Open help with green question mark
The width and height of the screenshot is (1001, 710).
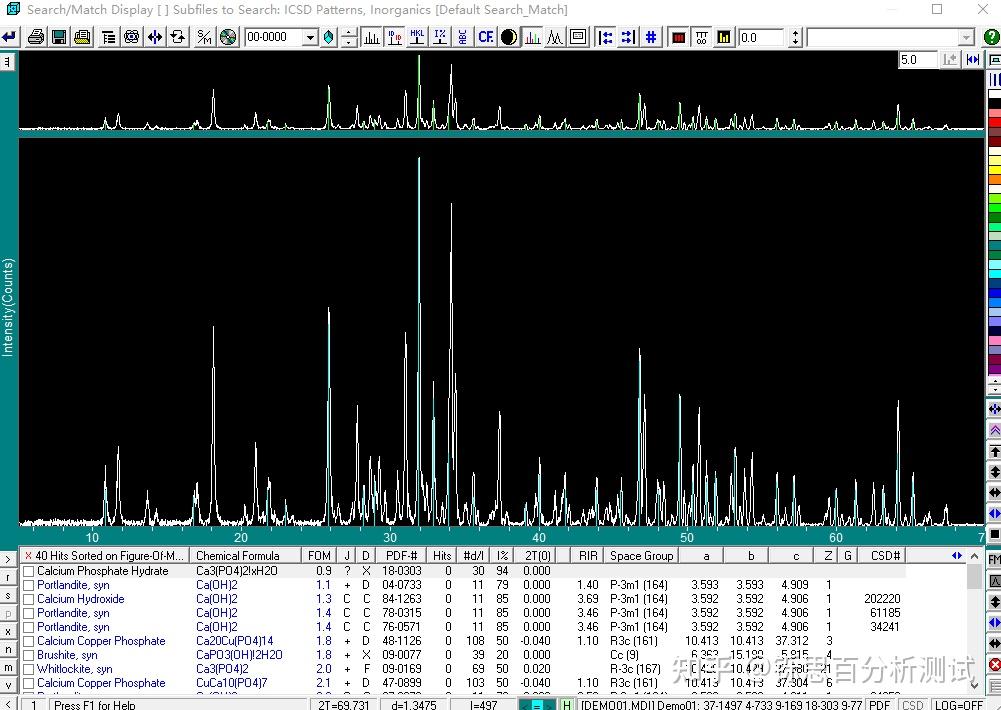(991, 37)
